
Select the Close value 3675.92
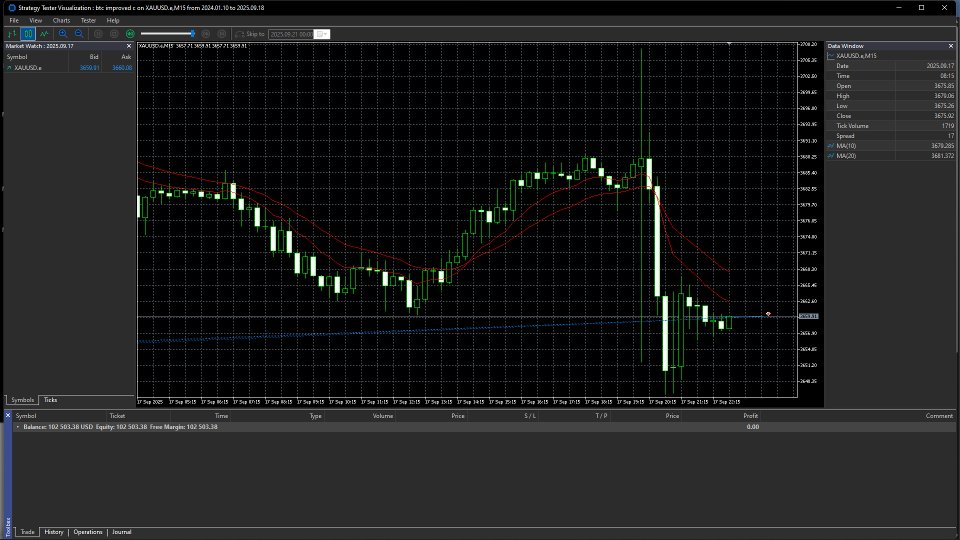(x=944, y=116)
